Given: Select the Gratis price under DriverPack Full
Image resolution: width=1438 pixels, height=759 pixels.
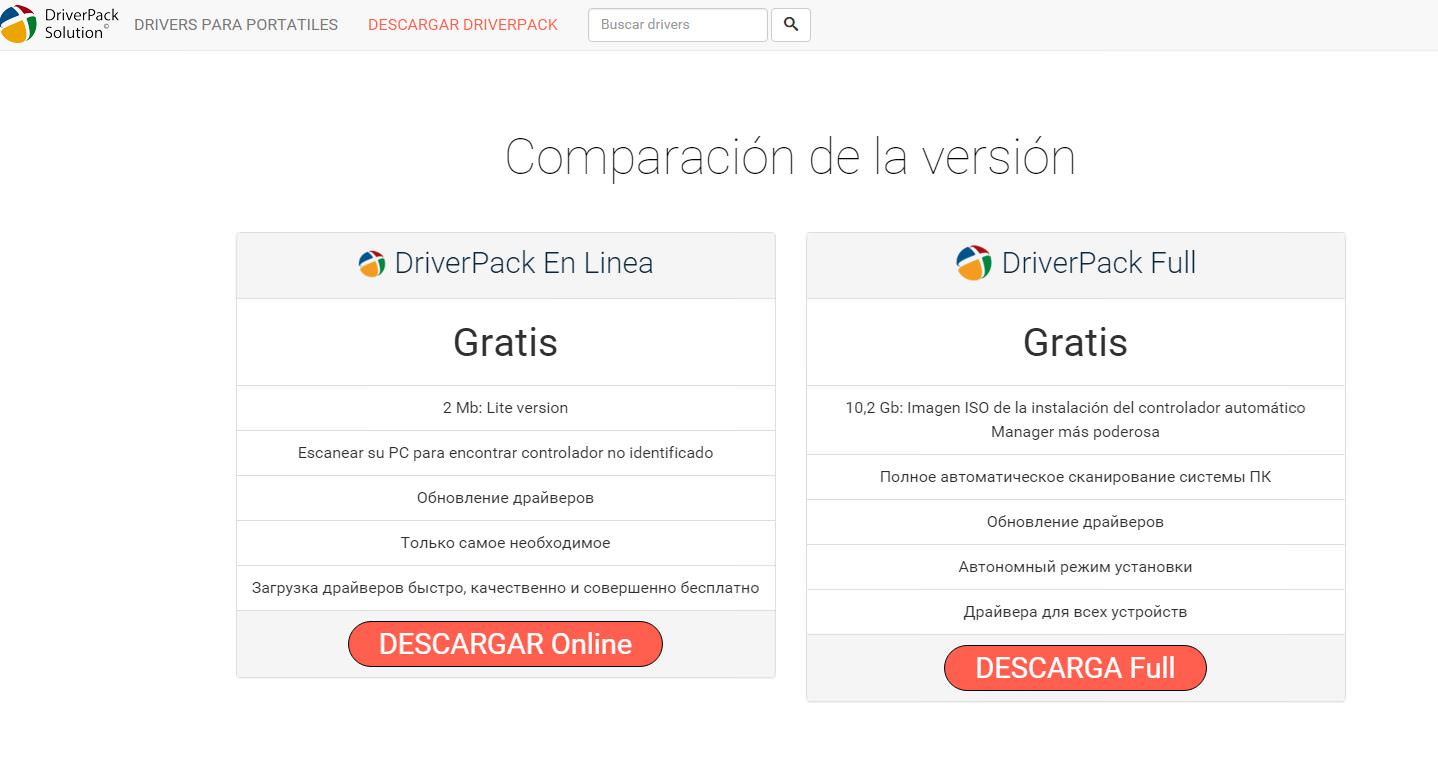Looking at the screenshot, I should click(x=1075, y=342).
